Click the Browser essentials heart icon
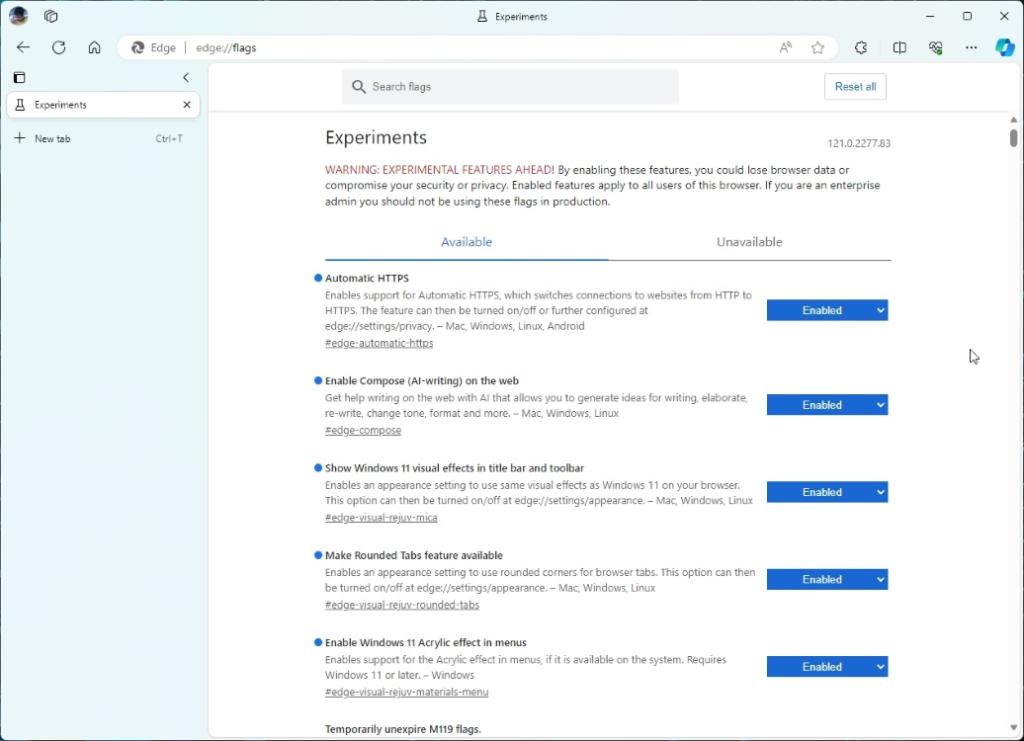This screenshot has height=741, width=1024. [x=936, y=47]
